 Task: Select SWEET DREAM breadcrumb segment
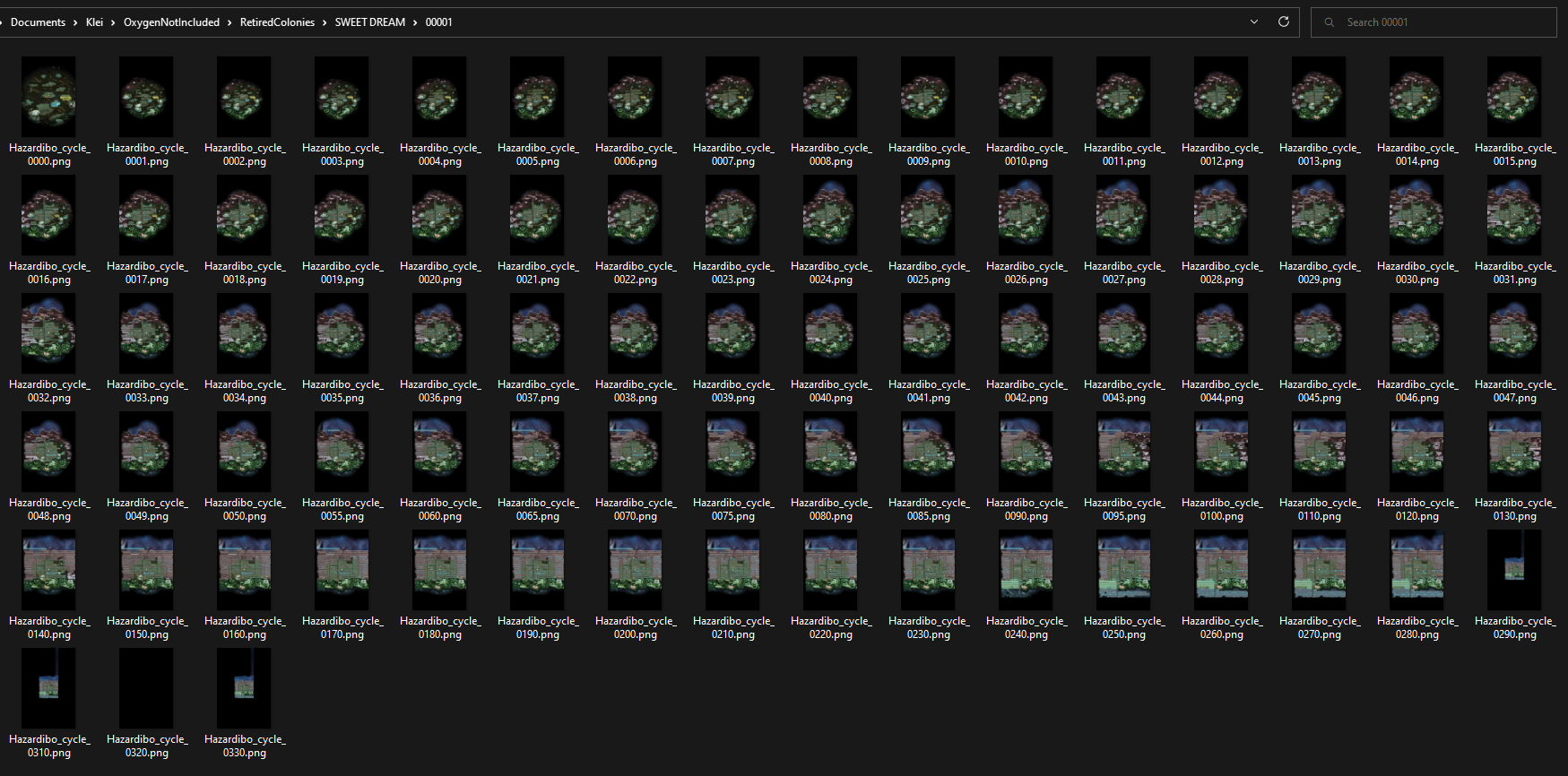(x=369, y=22)
